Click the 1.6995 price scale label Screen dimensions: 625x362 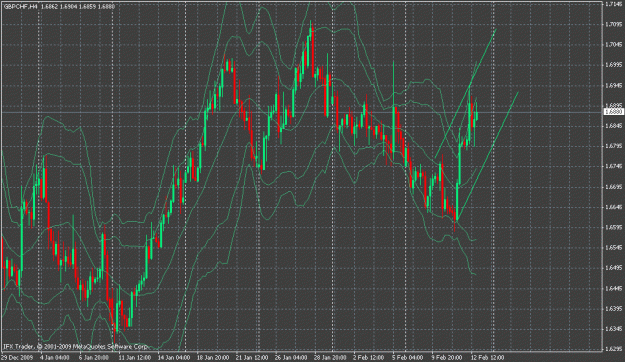coord(613,65)
